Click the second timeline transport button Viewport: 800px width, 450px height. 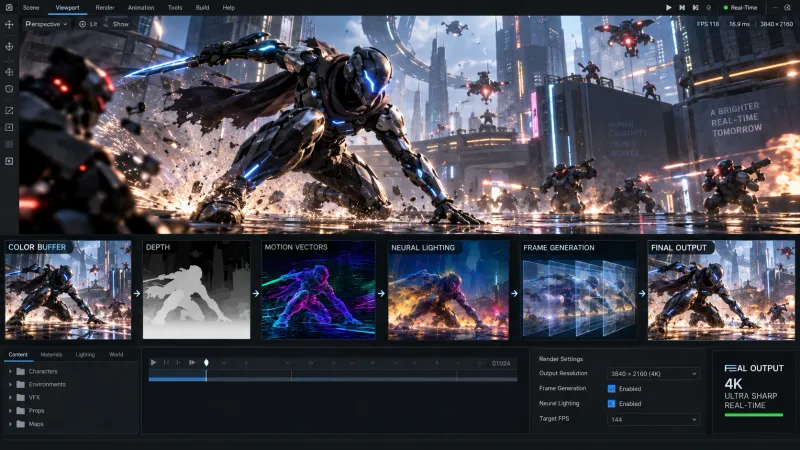pyautogui.click(x=166, y=363)
